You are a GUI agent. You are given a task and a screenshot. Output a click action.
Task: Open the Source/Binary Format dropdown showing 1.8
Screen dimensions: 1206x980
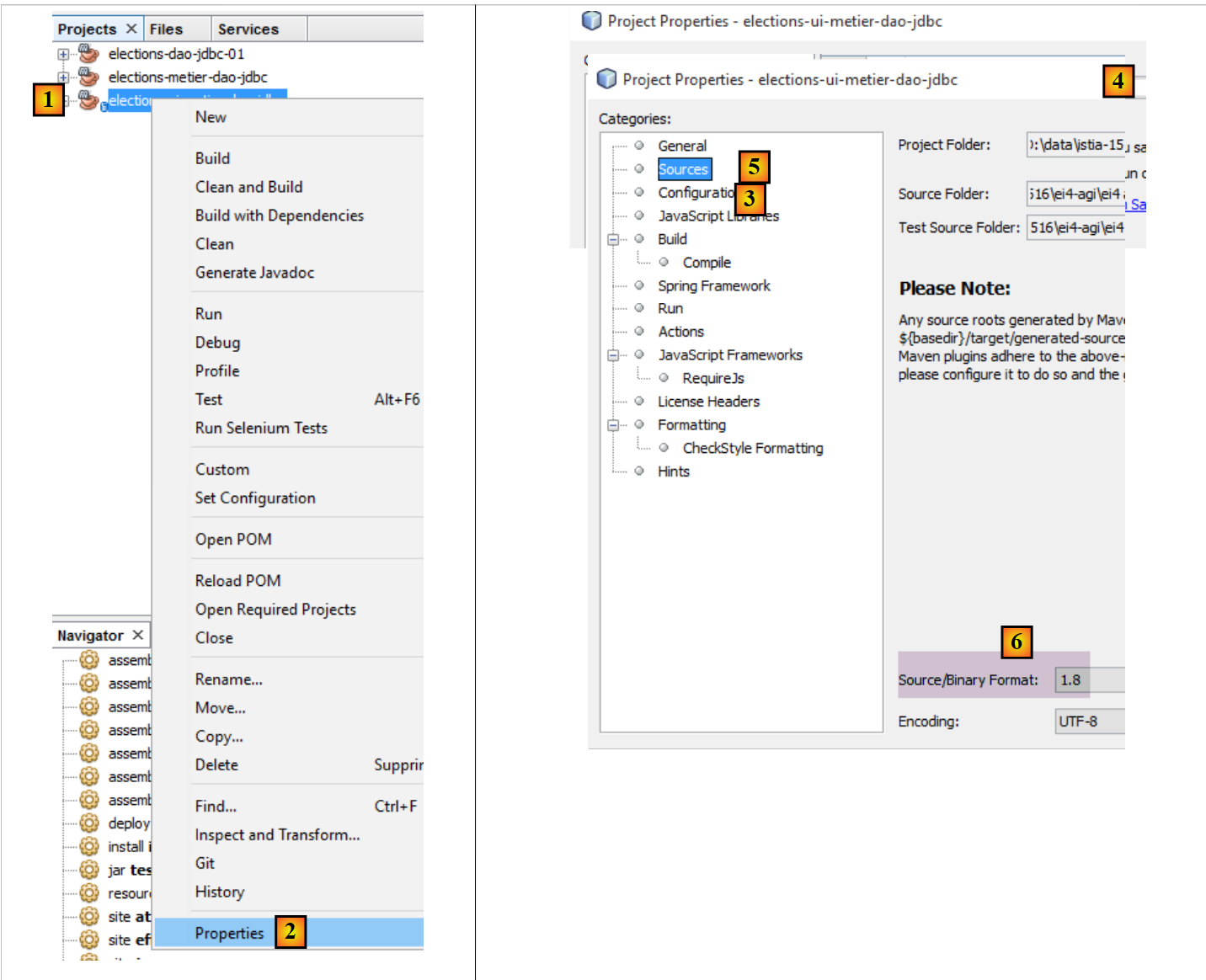(1090, 680)
